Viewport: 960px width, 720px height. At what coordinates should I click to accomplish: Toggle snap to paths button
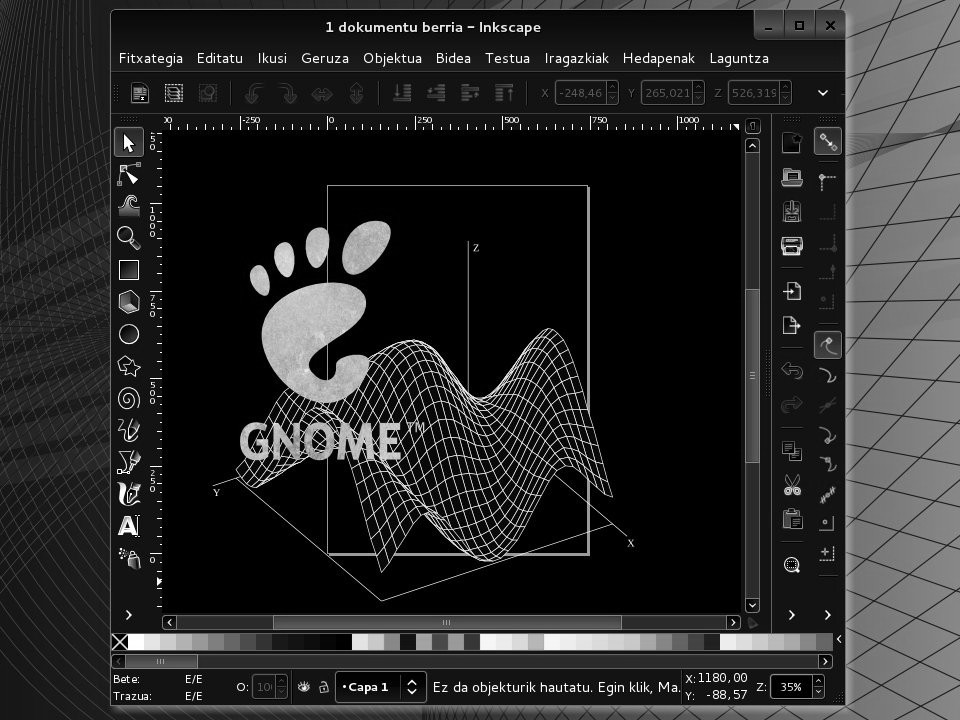coord(828,375)
